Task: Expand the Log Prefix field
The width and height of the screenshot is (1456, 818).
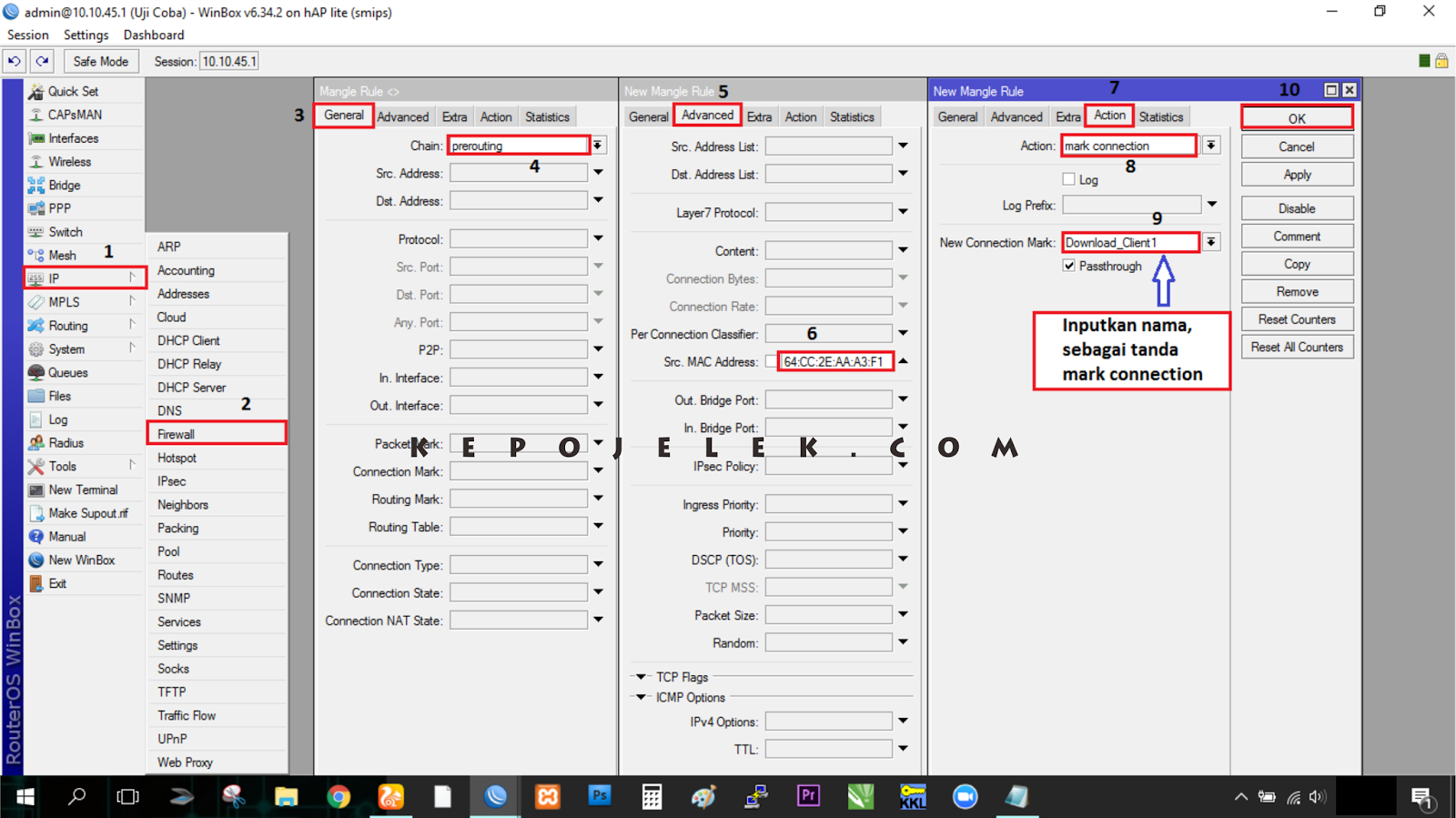Action: (1211, 206)
